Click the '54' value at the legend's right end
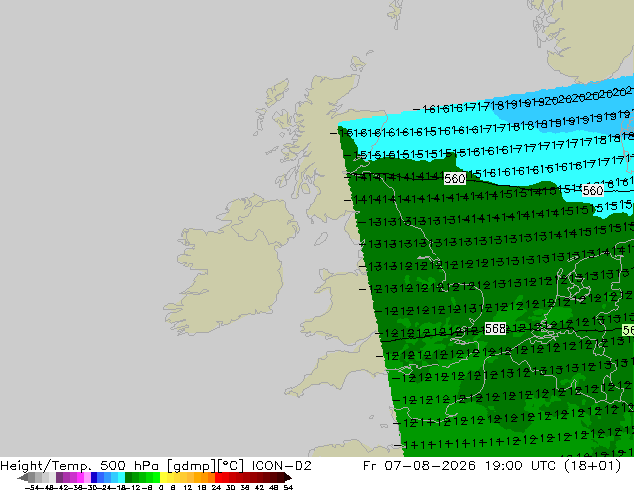Screen dimensions: 634x490 pyautogui.click(x=288, y=487)
